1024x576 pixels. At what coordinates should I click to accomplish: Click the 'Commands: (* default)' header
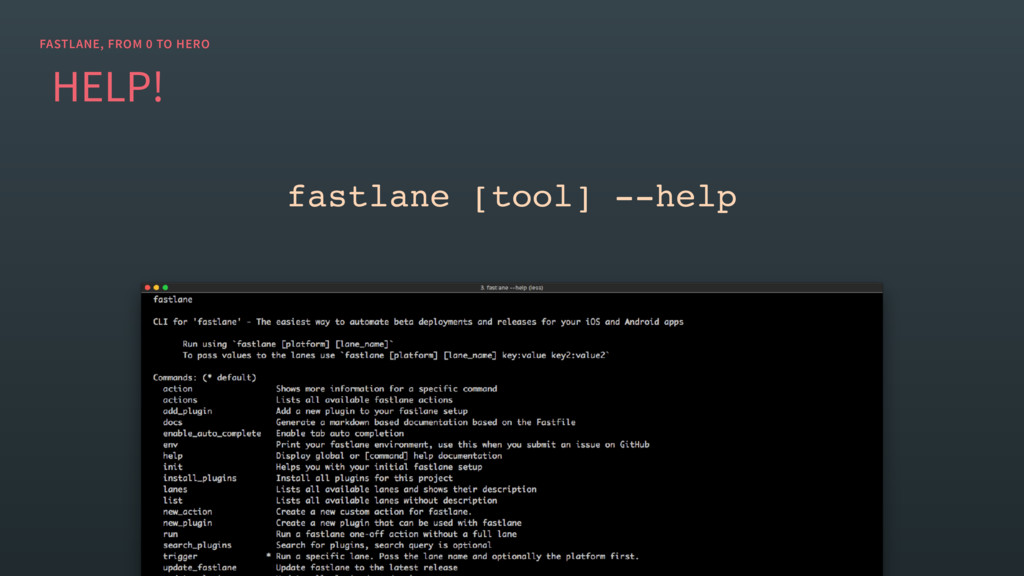tap(204, 377)
